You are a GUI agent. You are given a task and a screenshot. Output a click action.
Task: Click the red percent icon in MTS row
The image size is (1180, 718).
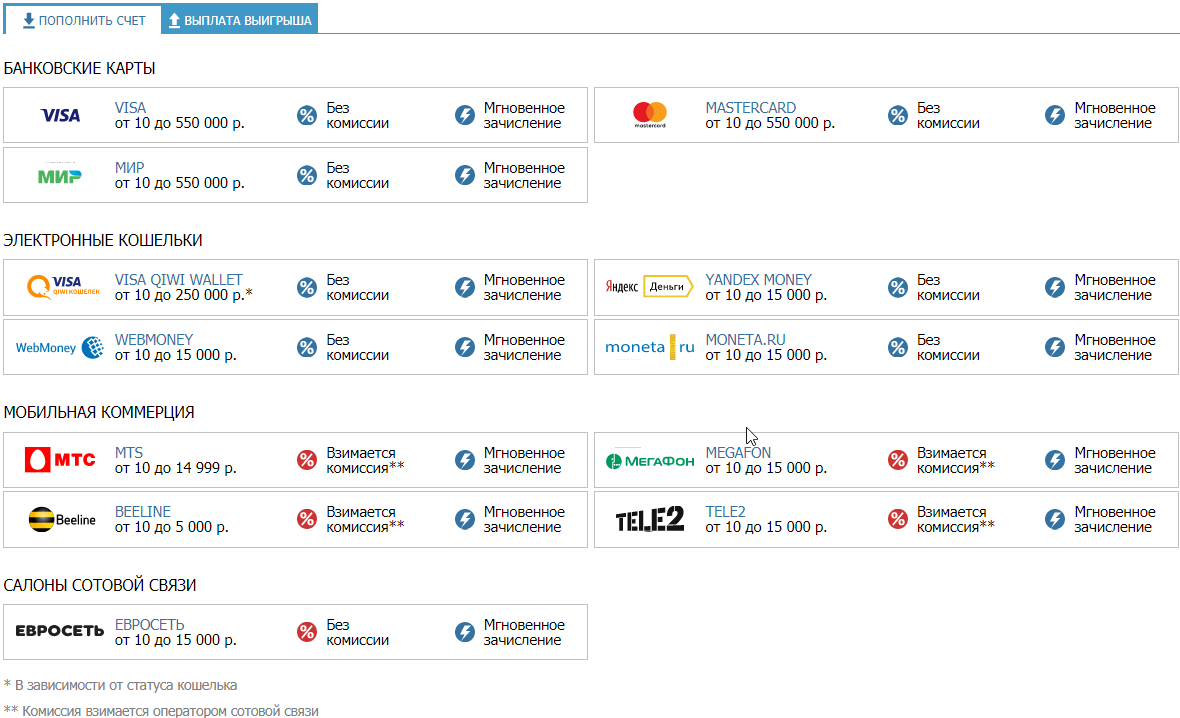(306, 460)
